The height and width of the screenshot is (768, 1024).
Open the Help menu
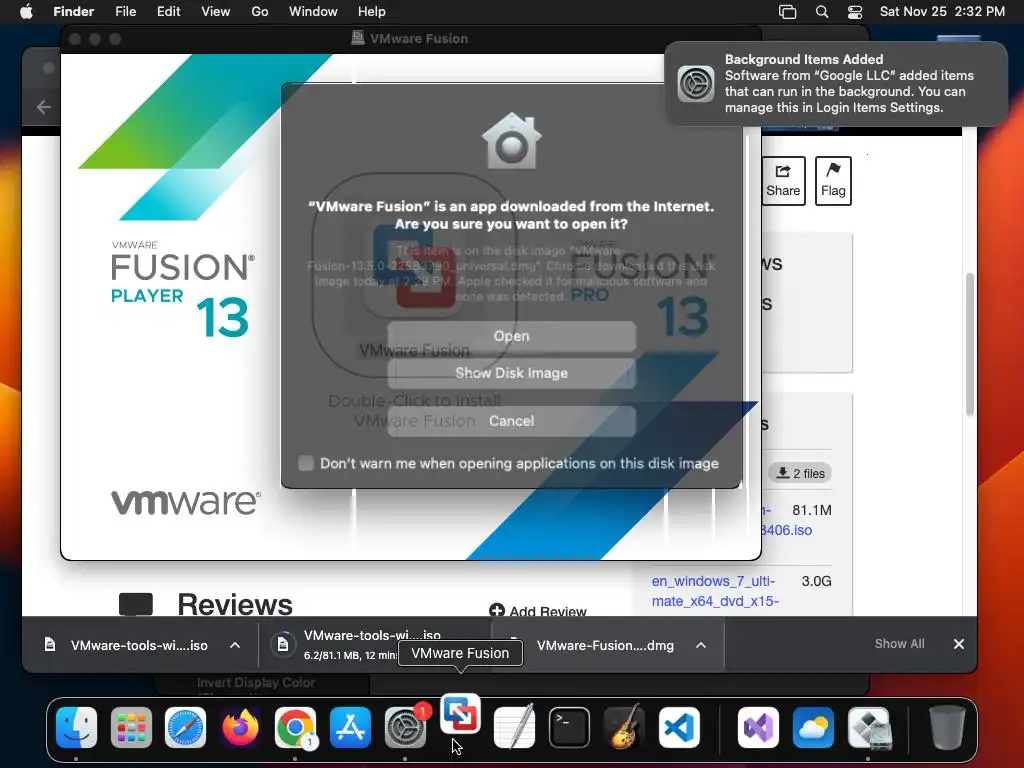pos(372,12)
